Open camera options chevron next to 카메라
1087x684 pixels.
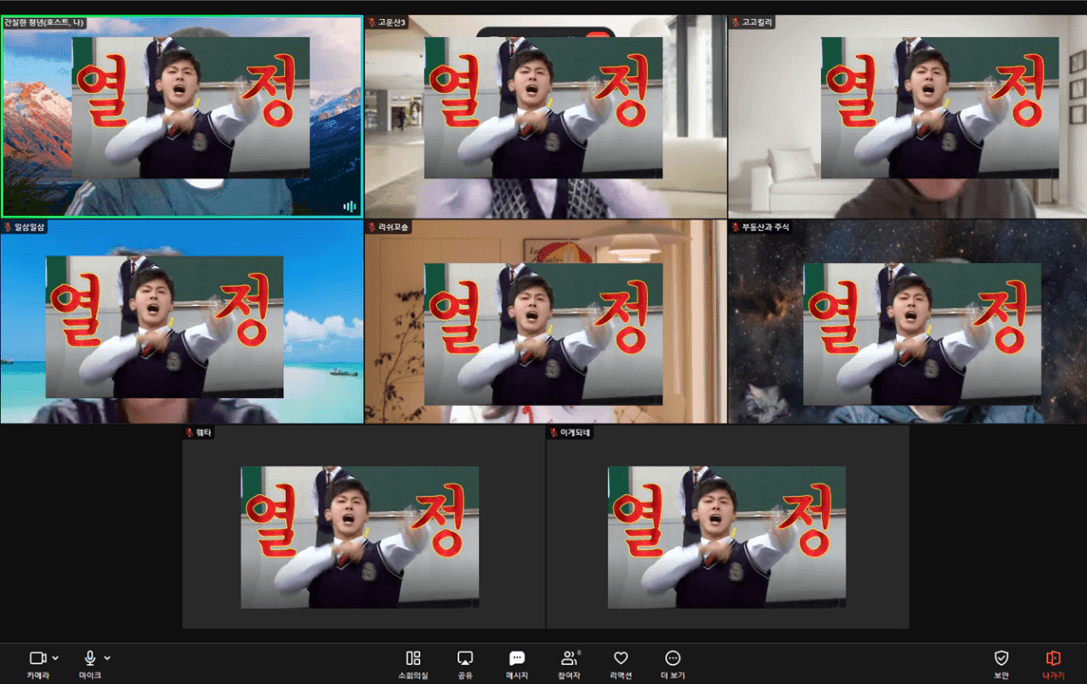[x=55, y=658]
